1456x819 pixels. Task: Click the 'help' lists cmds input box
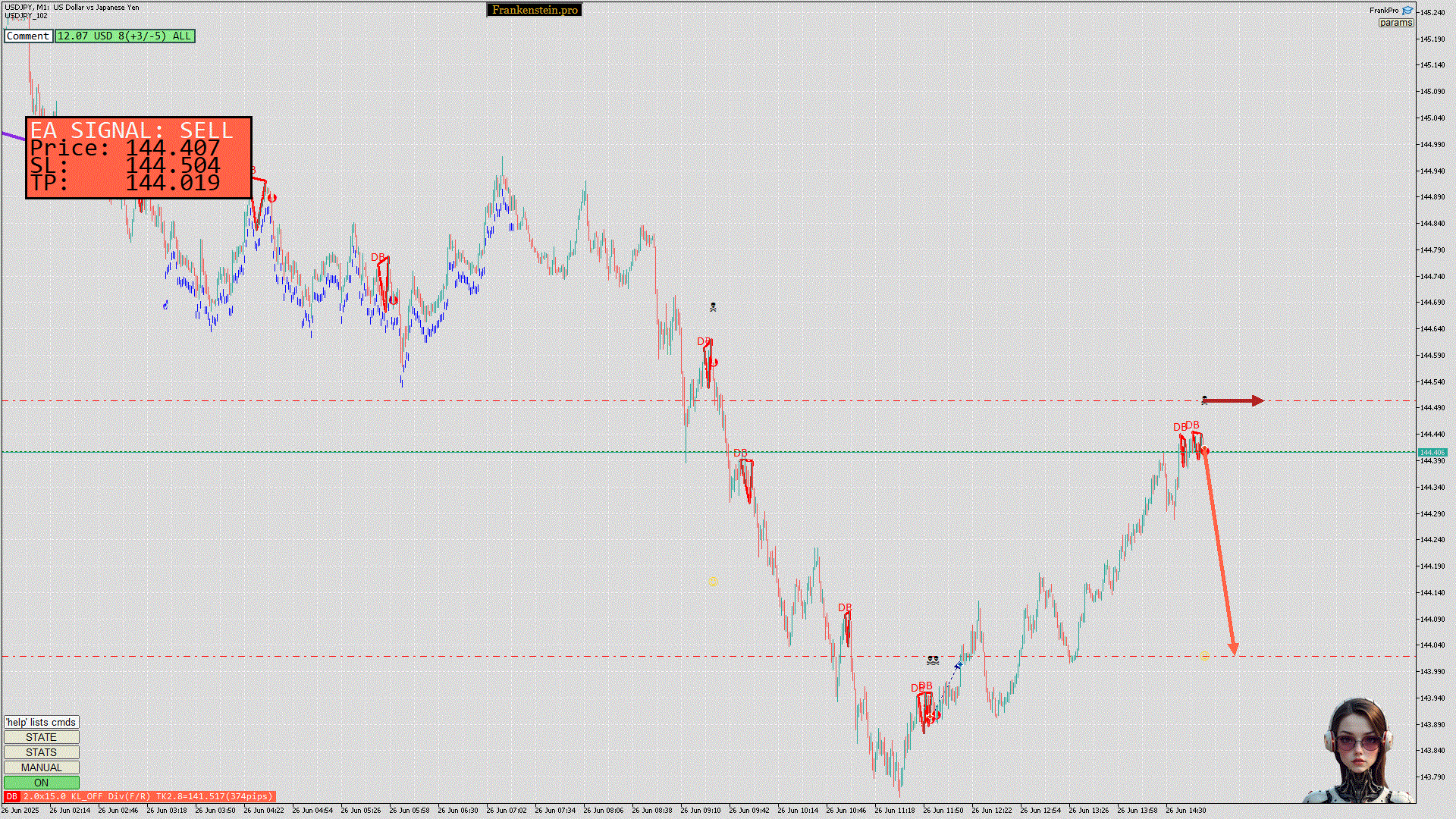click(x=41, y=722)
